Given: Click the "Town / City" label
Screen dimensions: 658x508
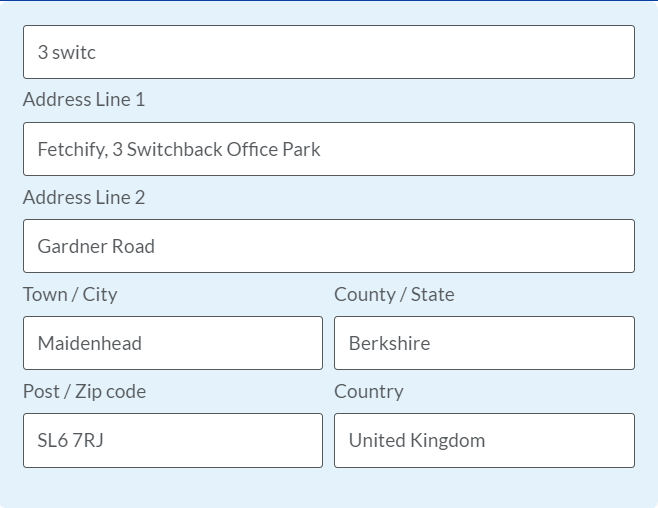Looking at the screenshot, I should pyautogui.click(x=70, y=294).
